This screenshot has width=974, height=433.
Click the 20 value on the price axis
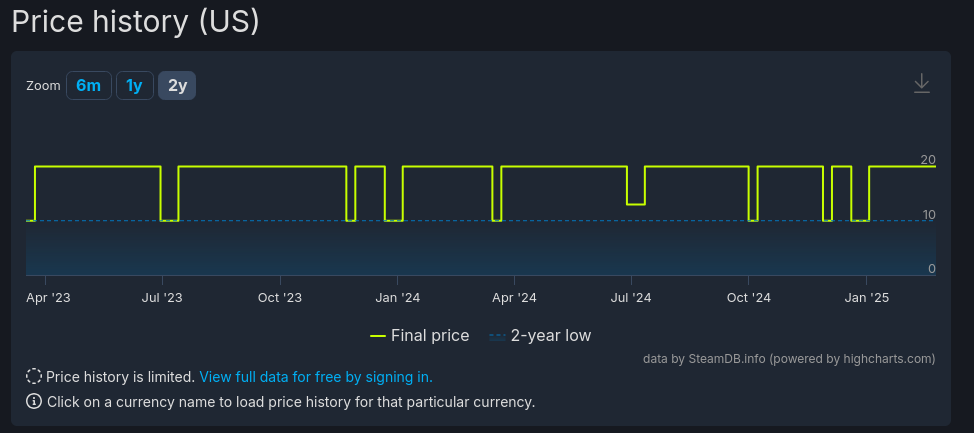[x=928, y=160]
